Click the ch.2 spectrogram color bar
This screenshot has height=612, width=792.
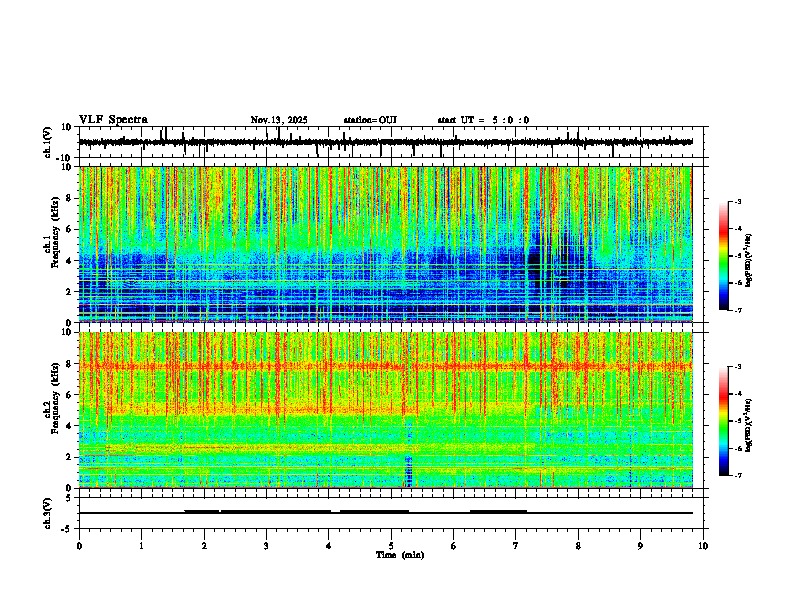tap(724, 421)
